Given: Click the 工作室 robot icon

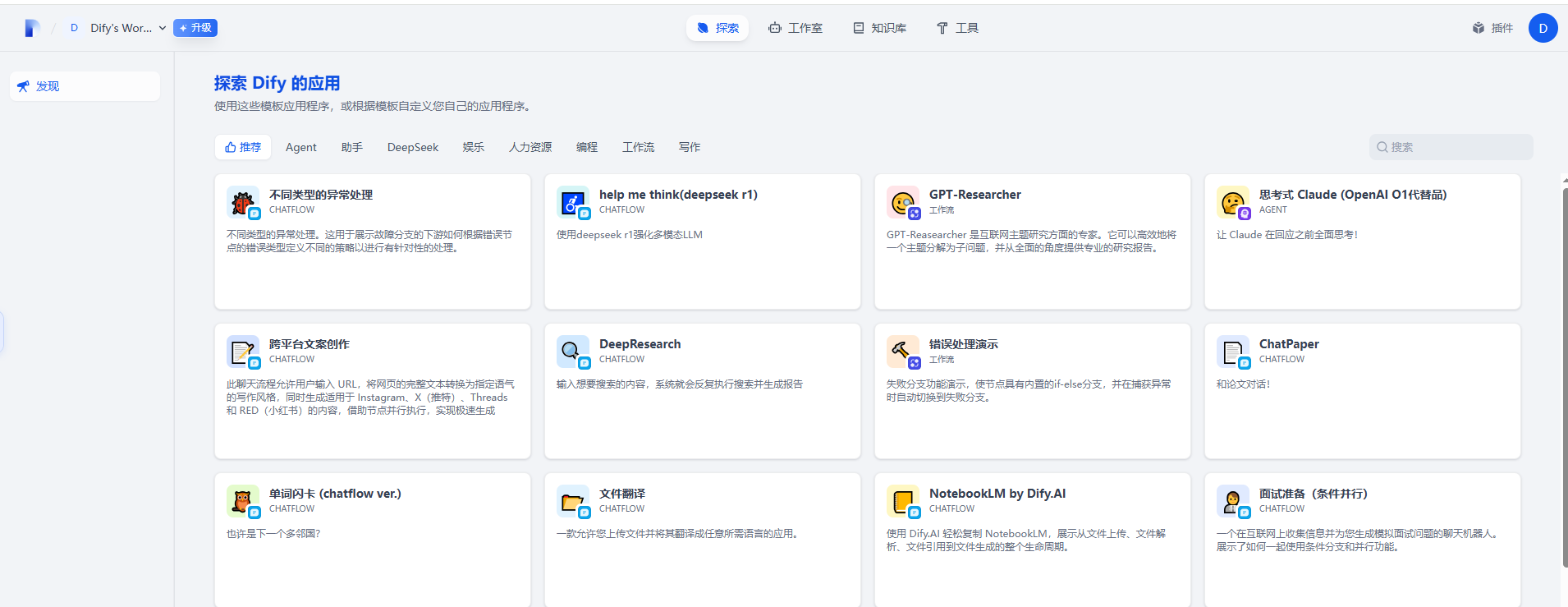Looking at the screenshot, I should pos(775,28).
